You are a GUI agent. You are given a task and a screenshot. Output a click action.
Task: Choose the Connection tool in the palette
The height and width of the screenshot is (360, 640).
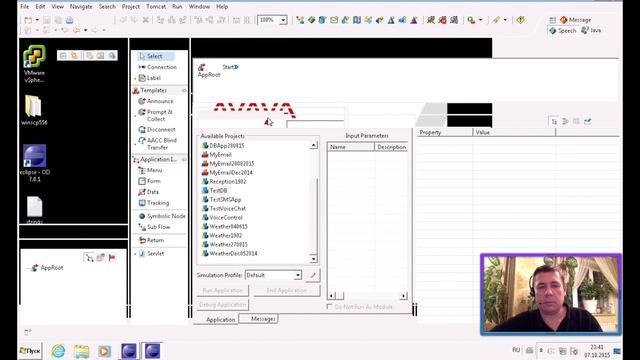point(158,67)
